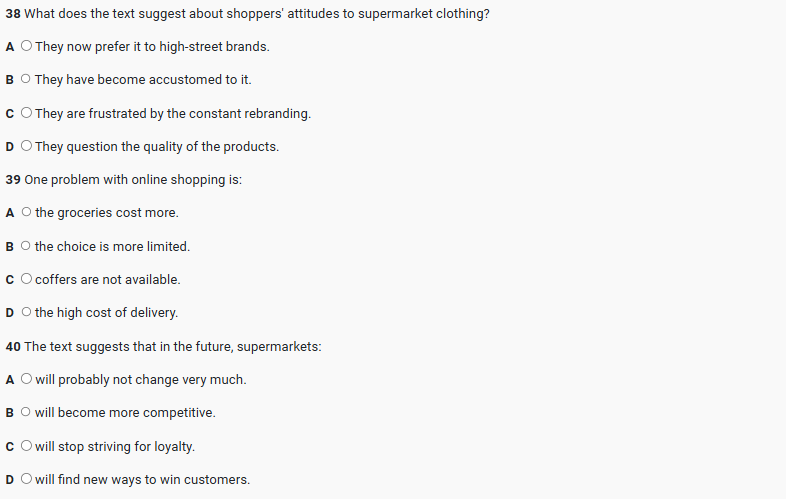
Task: Click the bold letter B under question 39
Action: [10, 246]
